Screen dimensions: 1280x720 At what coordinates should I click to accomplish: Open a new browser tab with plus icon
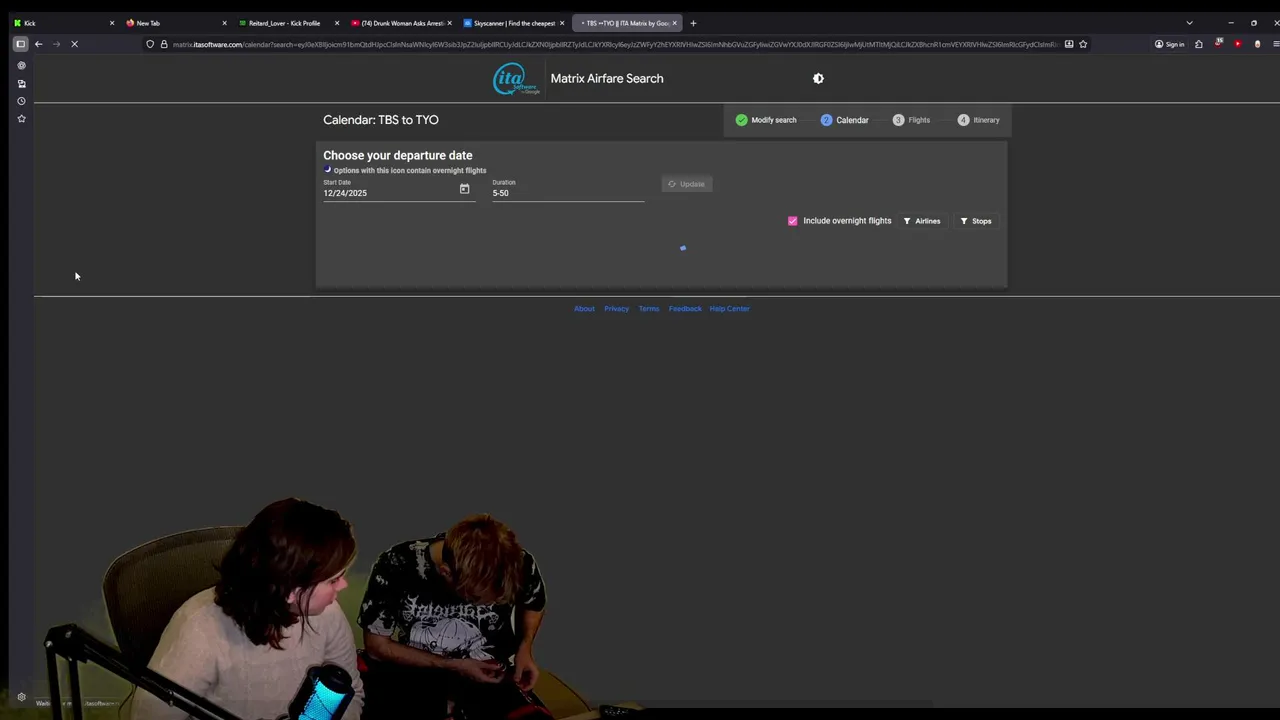693,23
